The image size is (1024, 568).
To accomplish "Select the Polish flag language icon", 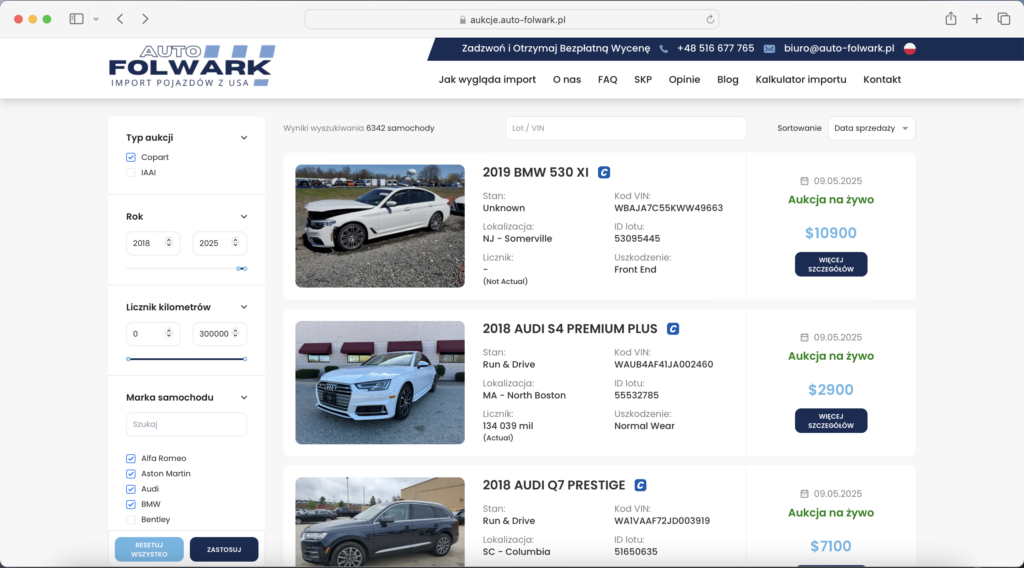I will [909, 48].
